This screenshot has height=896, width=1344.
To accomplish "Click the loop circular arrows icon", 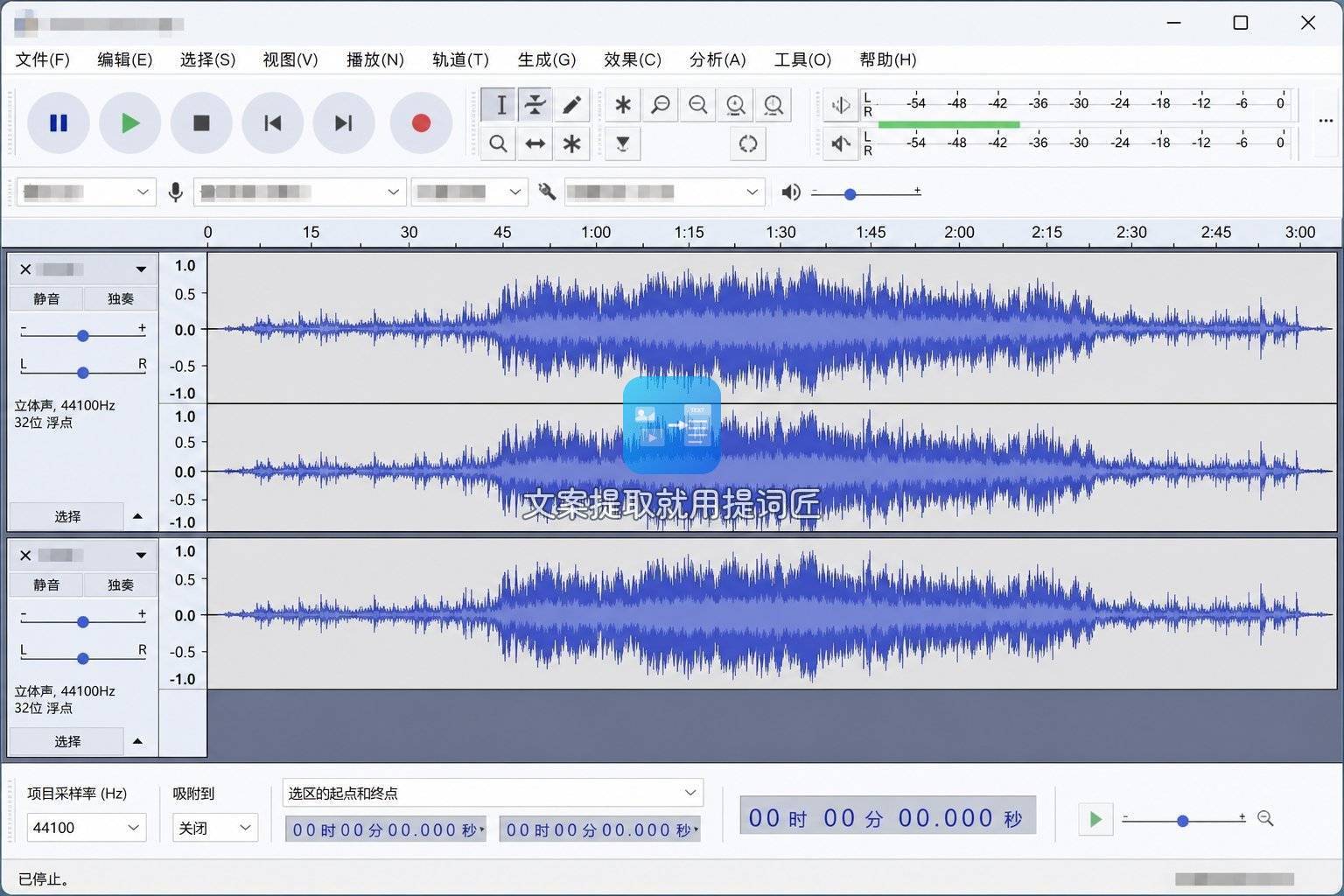I will (748, 143).
